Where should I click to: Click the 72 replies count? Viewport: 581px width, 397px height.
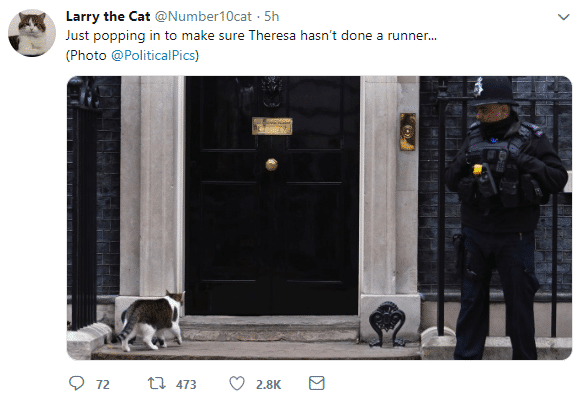click(x=103, y=385)
